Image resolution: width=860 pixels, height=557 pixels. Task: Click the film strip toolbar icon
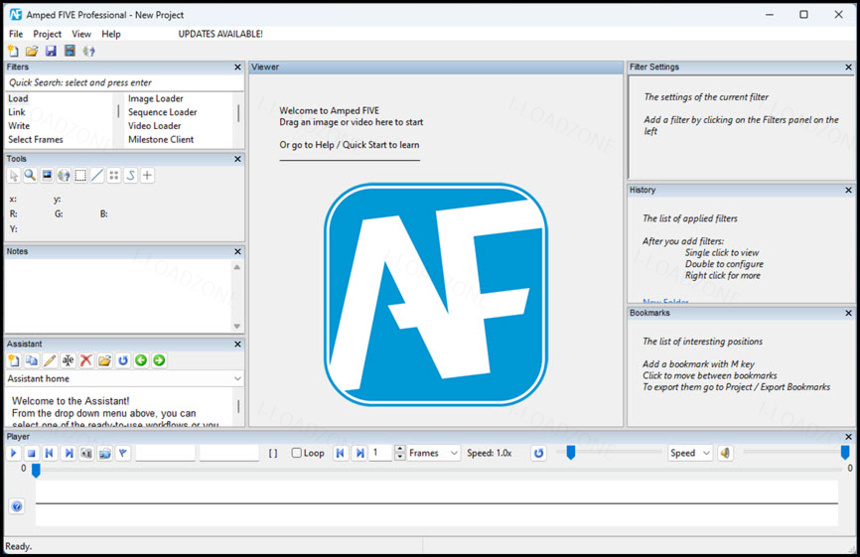pos(70,51)
